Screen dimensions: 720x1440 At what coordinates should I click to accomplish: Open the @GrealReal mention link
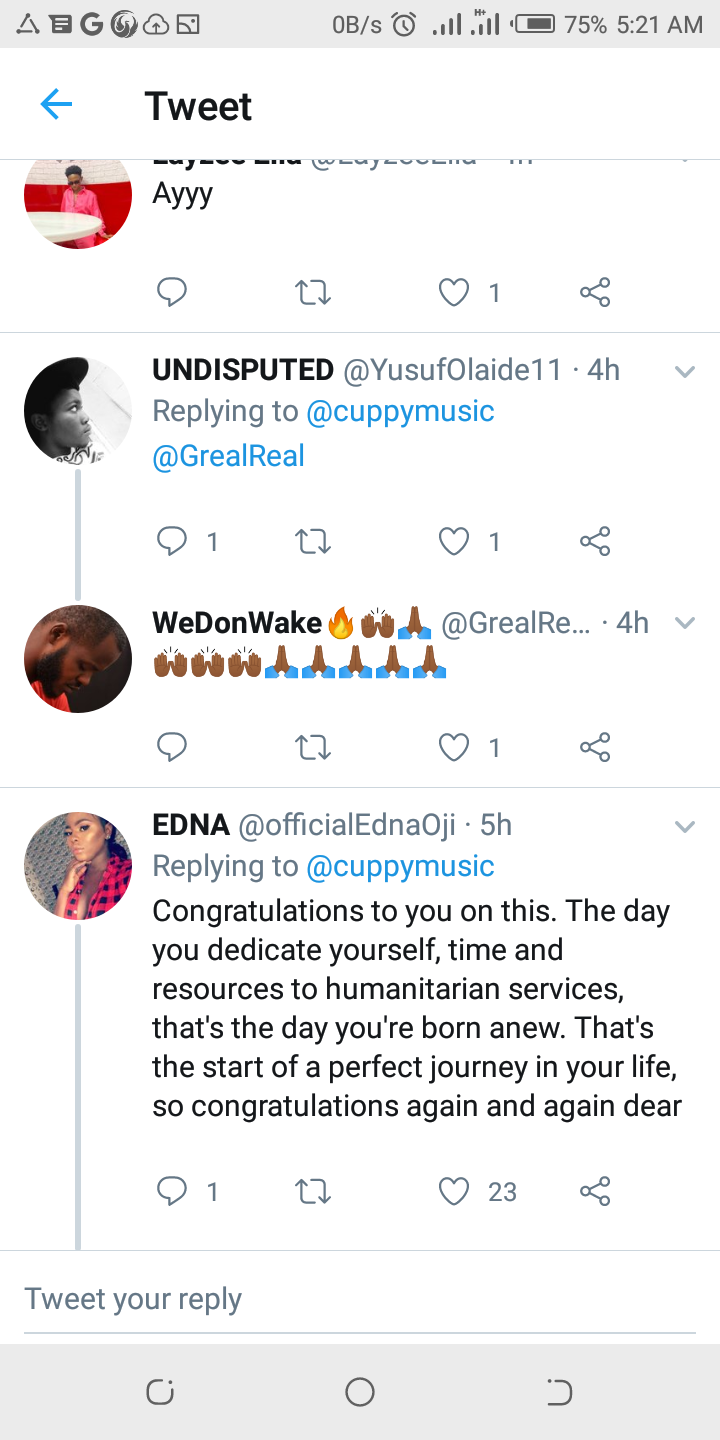228,456
